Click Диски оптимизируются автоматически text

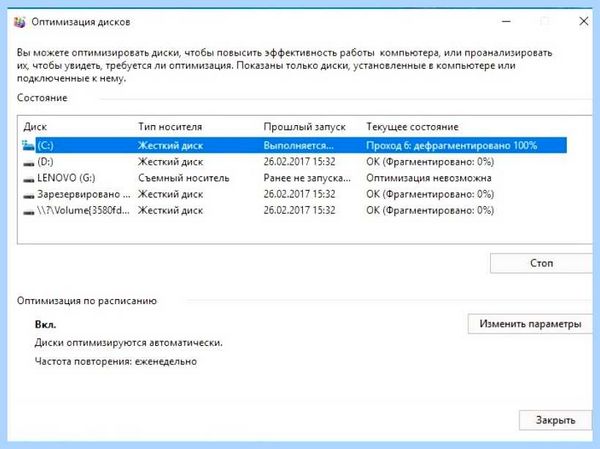point(129,343)
